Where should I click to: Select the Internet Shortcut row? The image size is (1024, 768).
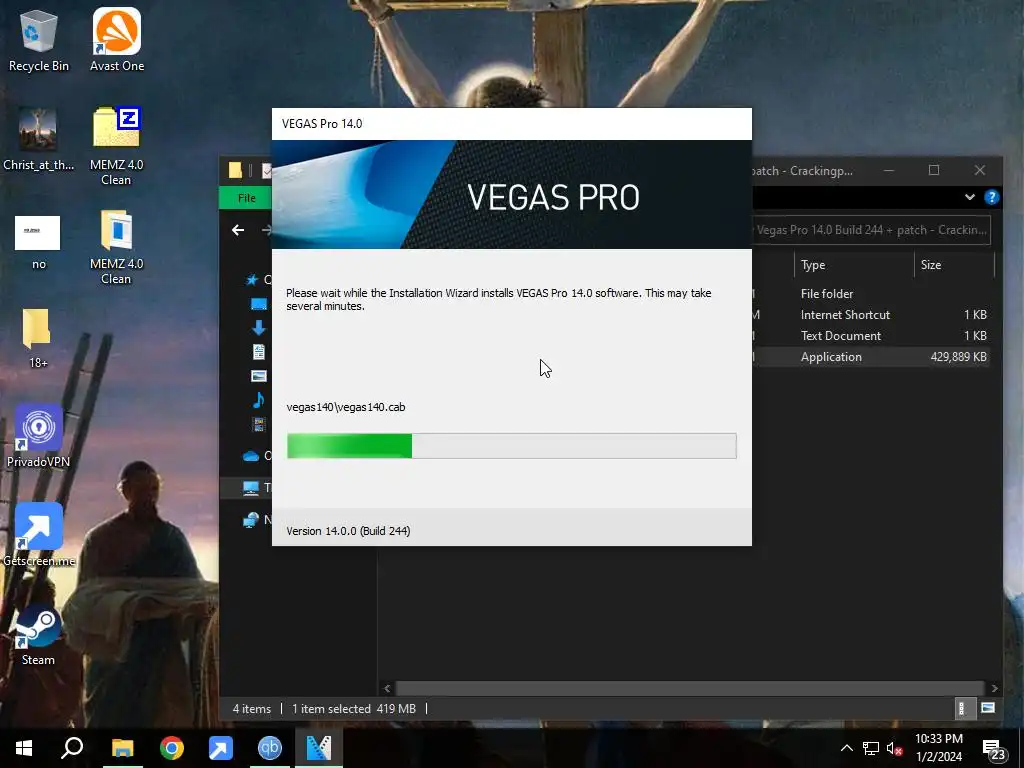872,315
